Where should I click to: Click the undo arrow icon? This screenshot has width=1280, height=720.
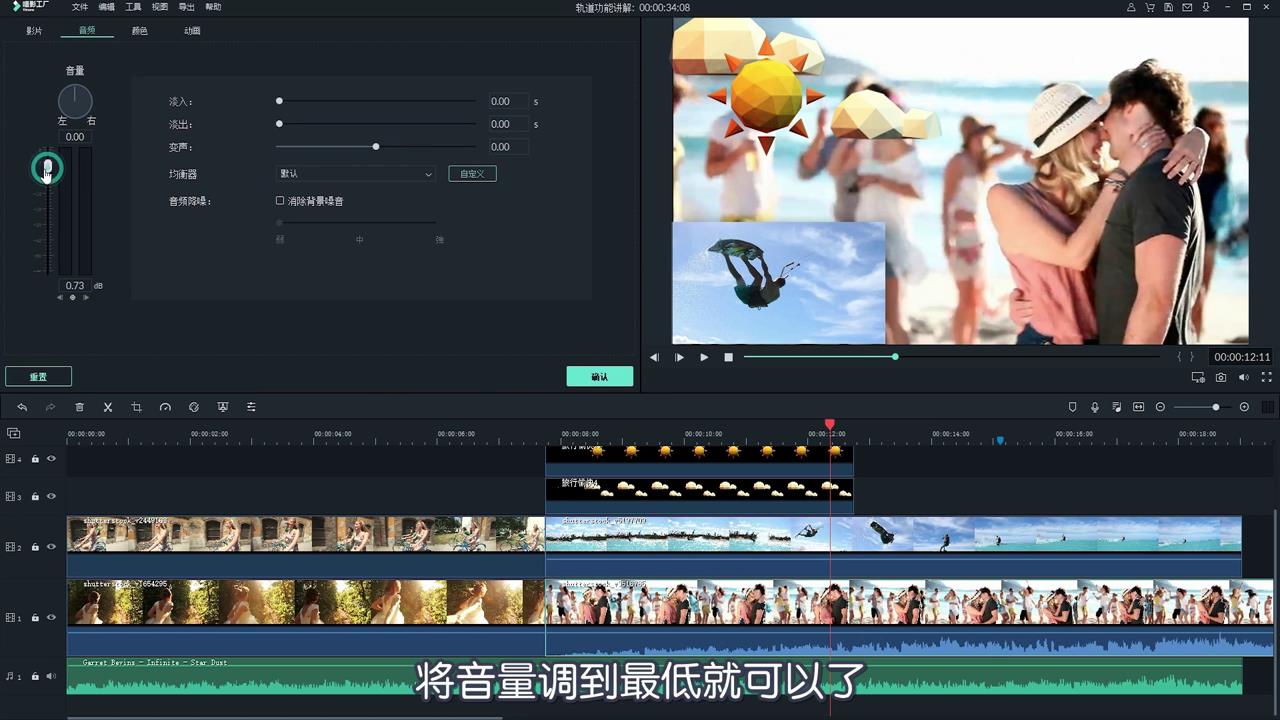(22, 407)
